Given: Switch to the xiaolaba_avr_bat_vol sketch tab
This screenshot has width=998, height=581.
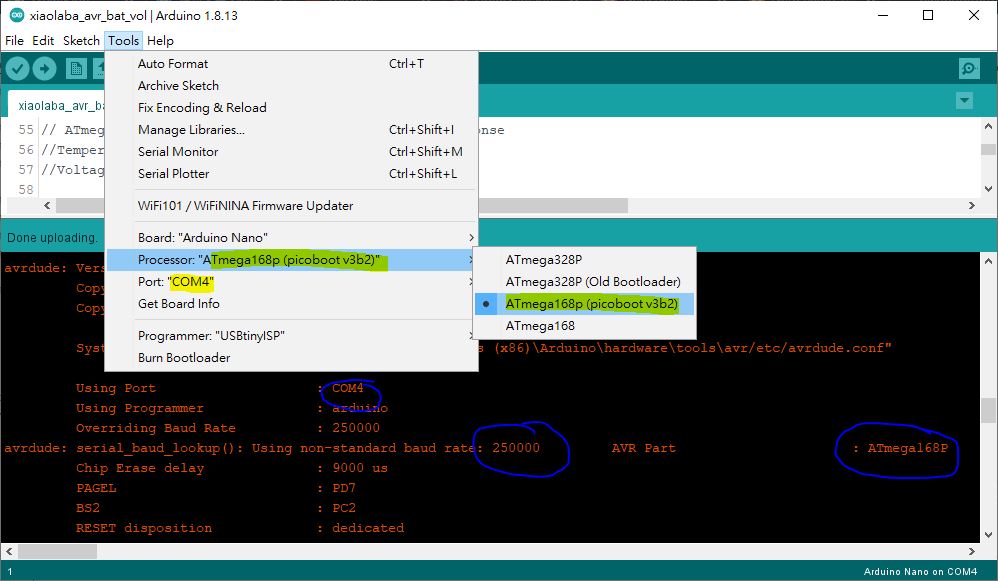Looking at the screenshot, I should [56, 105].
